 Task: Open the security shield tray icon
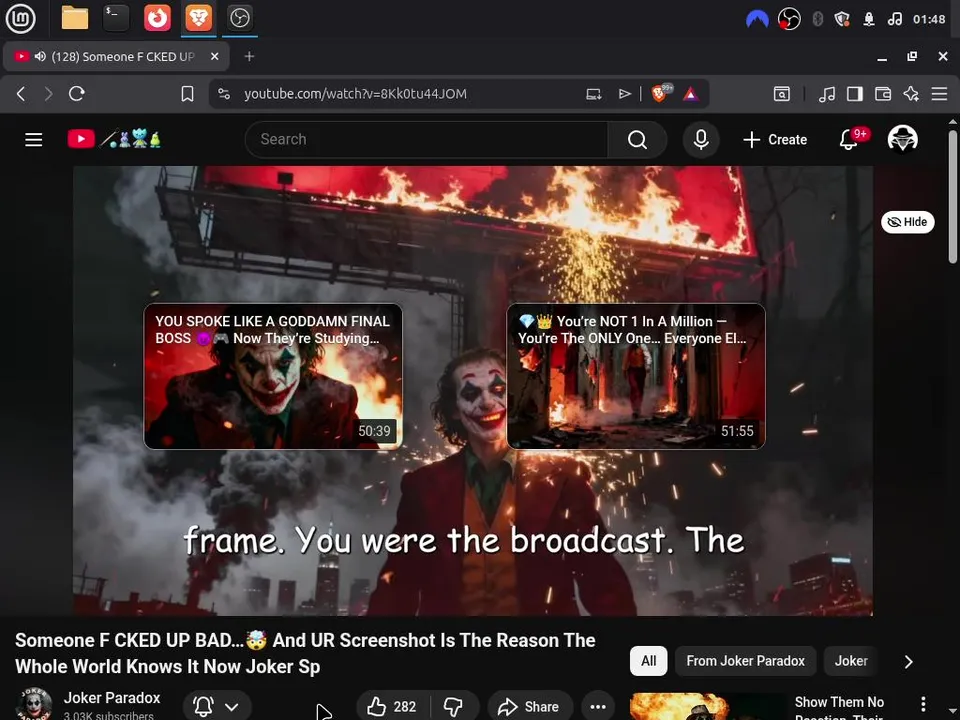842,19
